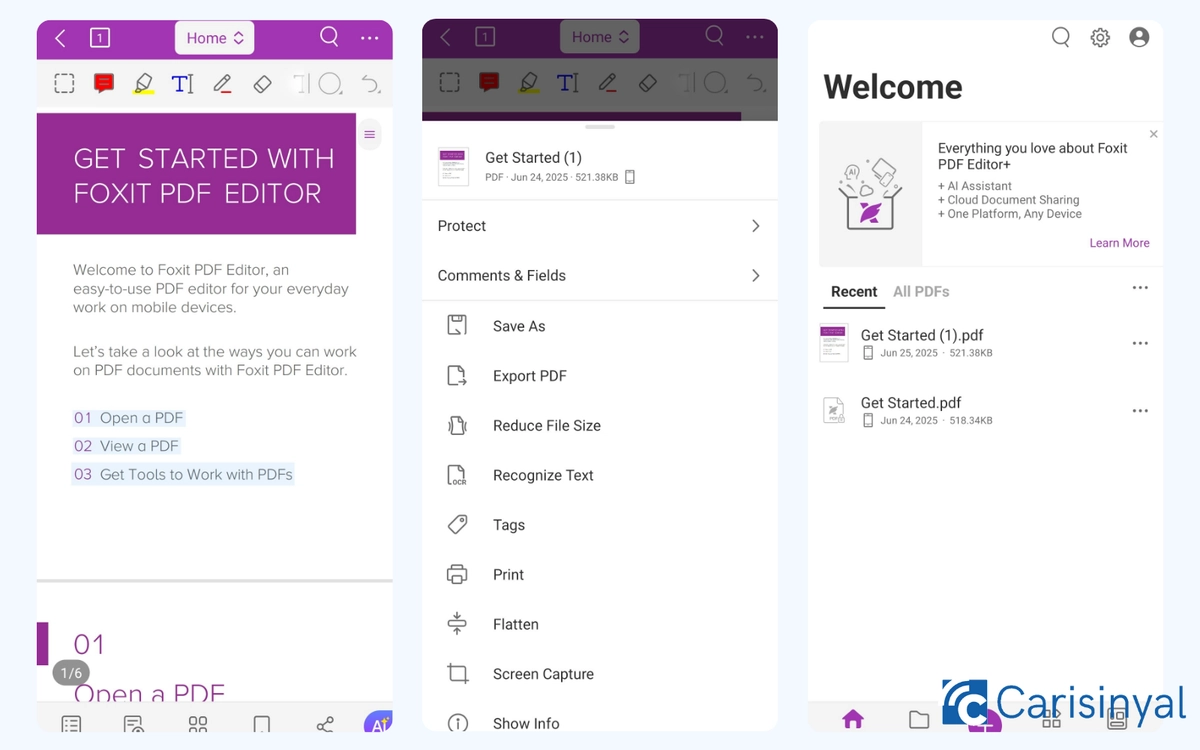Click the Learn More link
The image size is (1200, 750).
click(x=1119, y=243)
